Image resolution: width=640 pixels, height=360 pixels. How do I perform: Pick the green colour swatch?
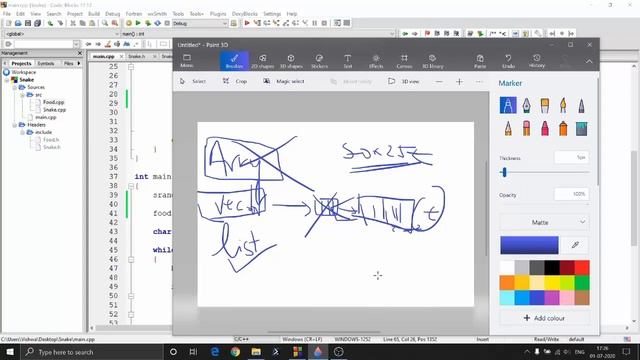(x=582, y=282)
